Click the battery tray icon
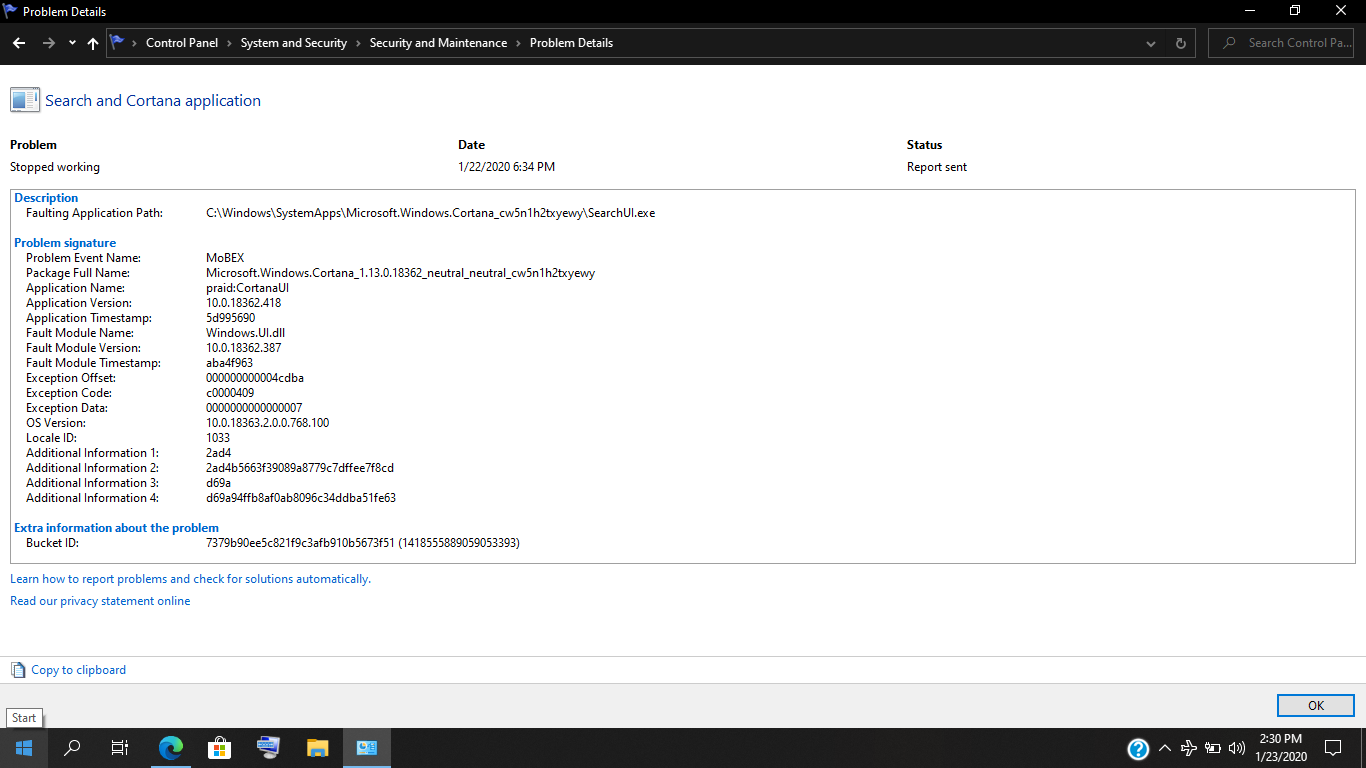This screenshot has width=1366, height=768. [x=1213, y=747]
